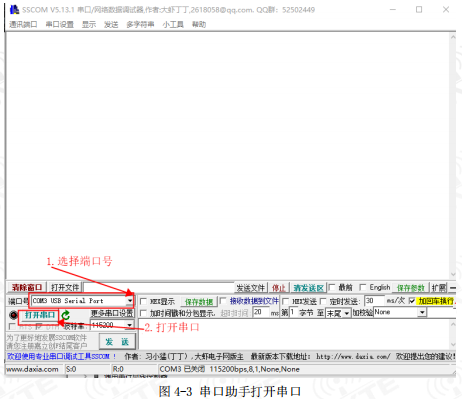The height and width of the screenshot is (399, 462).
Task: Click the 发送 send button
Action: (117, 342)
